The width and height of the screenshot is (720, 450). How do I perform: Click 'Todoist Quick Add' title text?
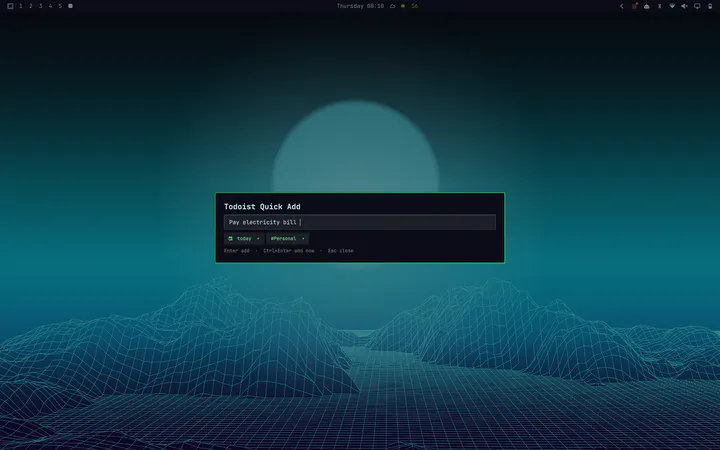[262, 207]
